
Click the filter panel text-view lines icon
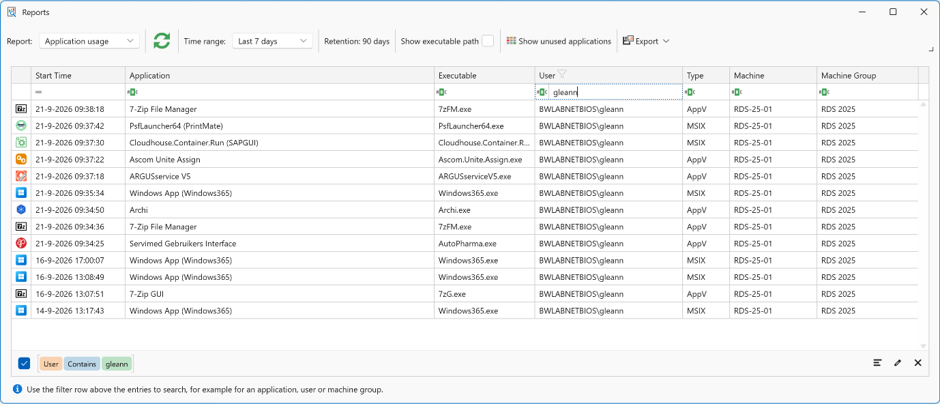[878, 363]
